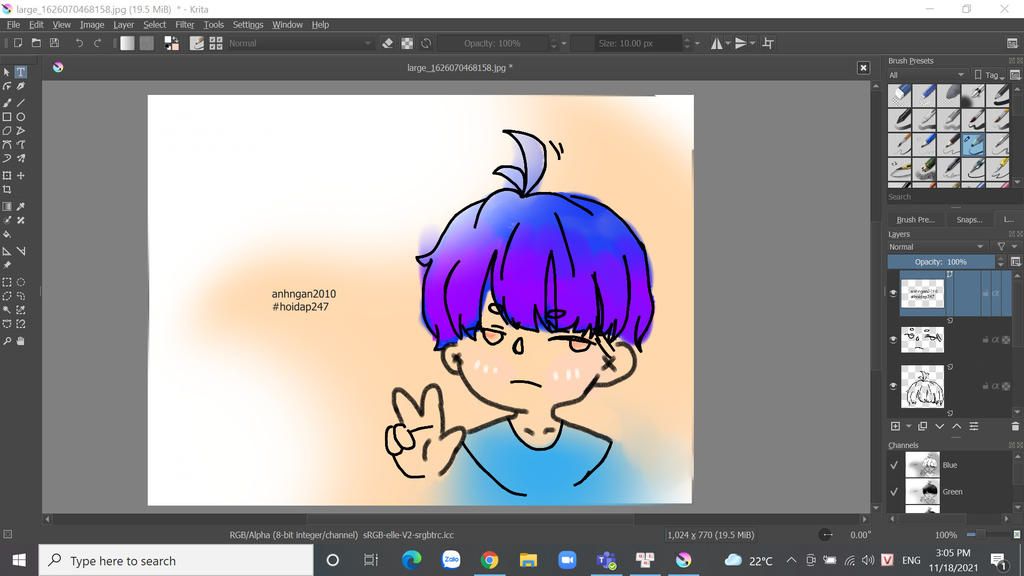Image resolution: width=1024 pixels, height=576 pixels.
Task: Open brush editor settings icon
Action: click(x=196, y=43)
